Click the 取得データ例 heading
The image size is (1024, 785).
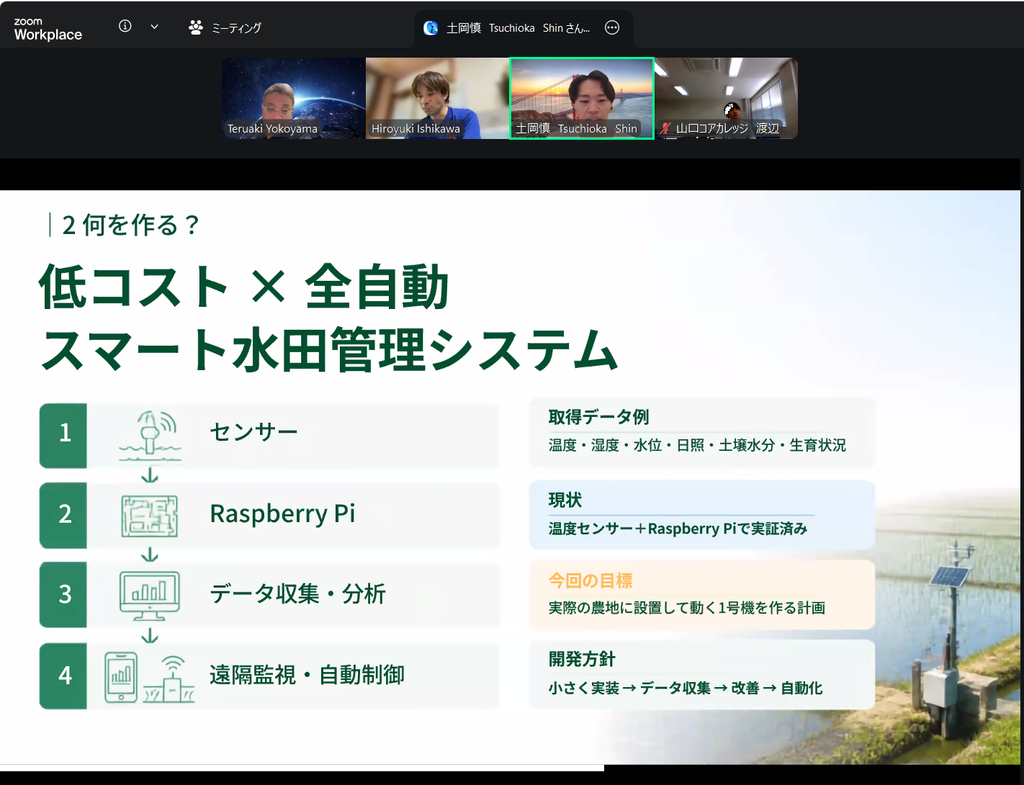599,417
